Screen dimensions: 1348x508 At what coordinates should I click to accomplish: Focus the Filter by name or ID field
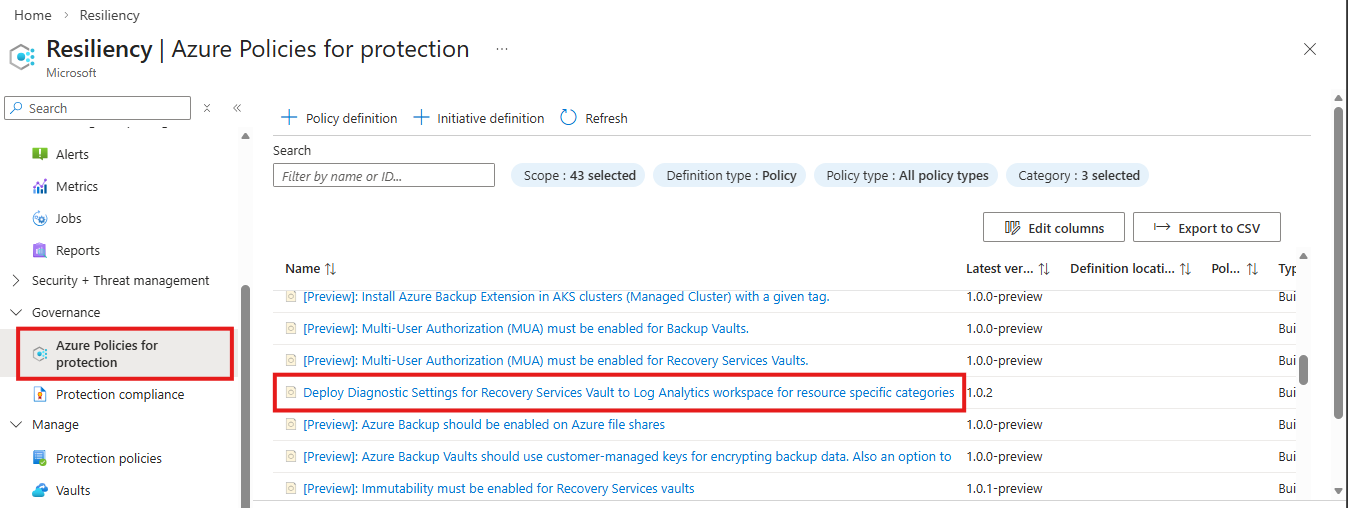pos(384,176)
